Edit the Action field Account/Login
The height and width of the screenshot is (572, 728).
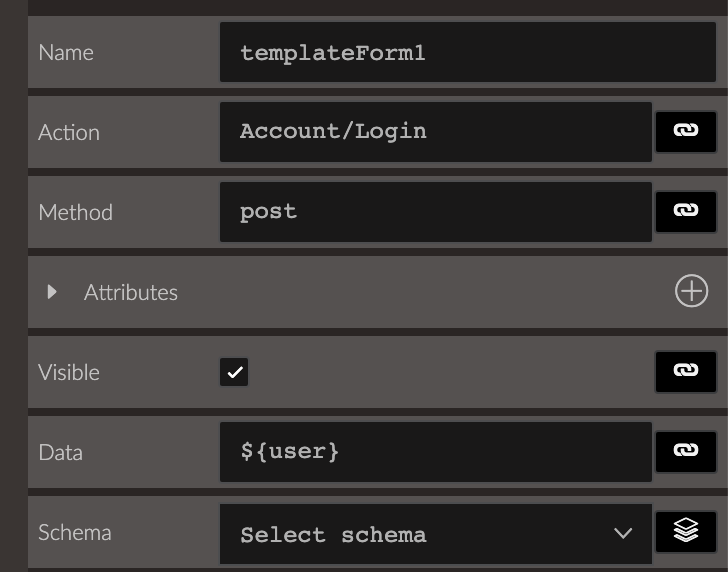click(436, 132)
